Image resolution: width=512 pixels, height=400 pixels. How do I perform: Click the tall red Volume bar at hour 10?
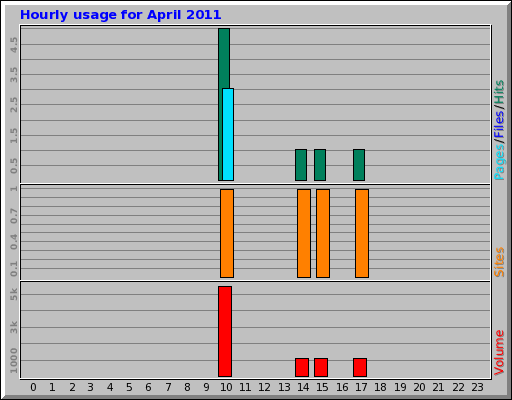click(x=225, y=331)
